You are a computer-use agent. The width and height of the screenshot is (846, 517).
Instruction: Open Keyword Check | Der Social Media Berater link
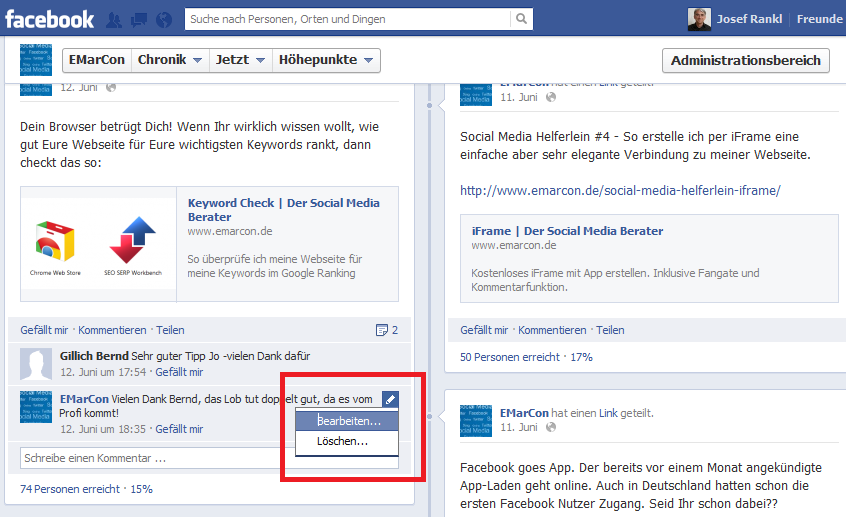pos(284,210)
